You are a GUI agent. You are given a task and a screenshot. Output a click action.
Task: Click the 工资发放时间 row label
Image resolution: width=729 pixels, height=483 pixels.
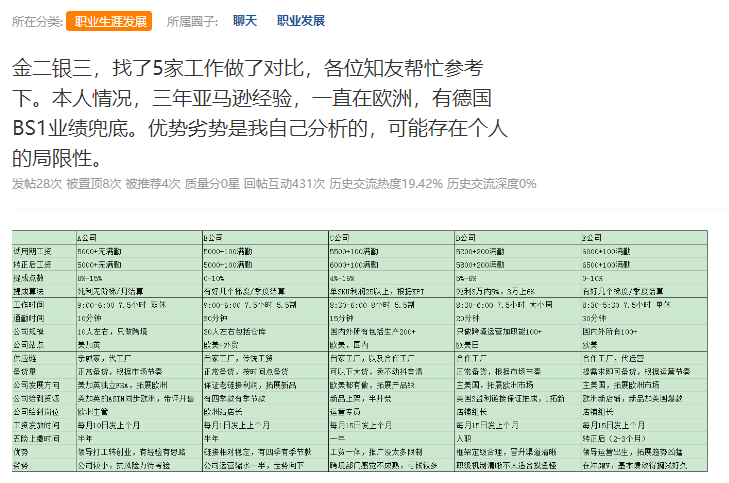[x=36, y=425]
